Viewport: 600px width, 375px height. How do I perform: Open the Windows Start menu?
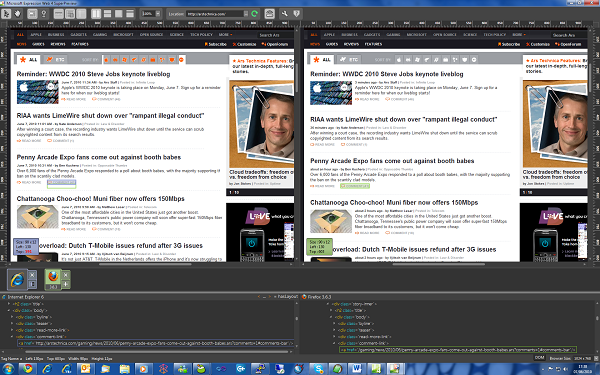(x=7, y=369)
